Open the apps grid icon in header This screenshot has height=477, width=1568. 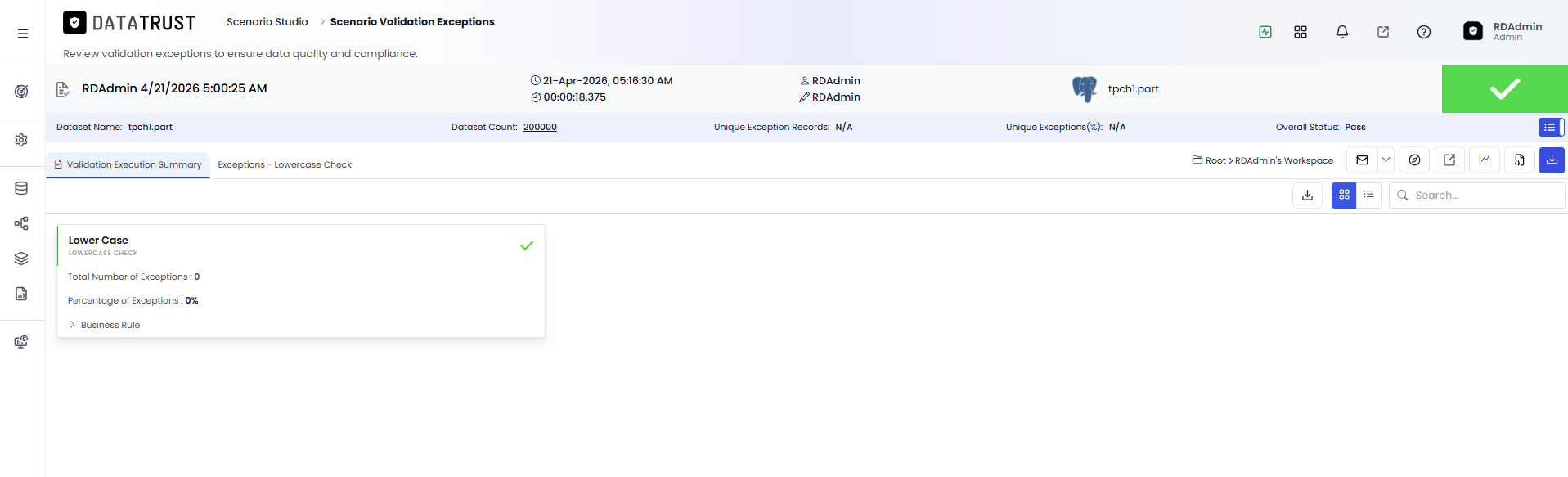1301,32
